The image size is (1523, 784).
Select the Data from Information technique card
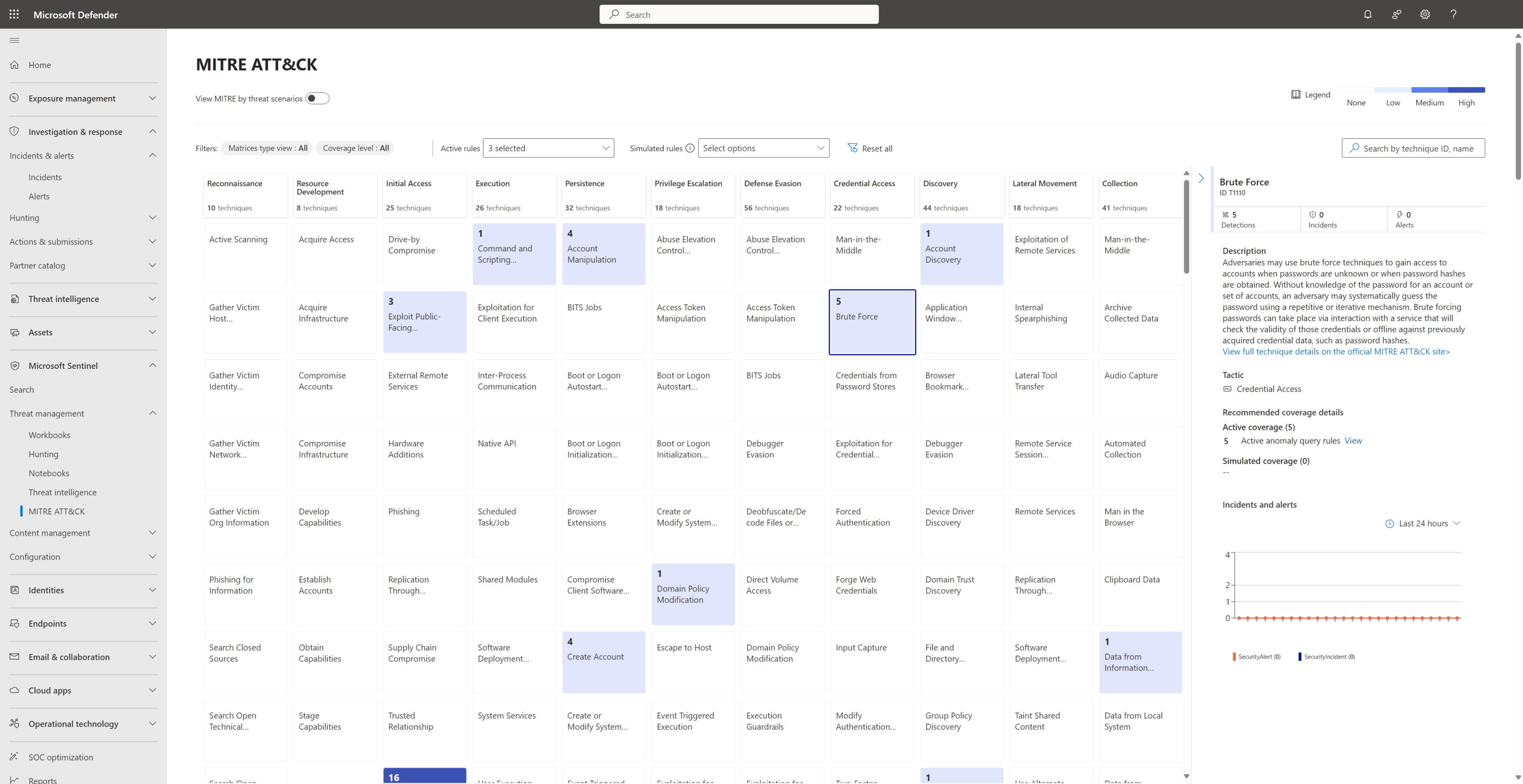click(x=1140, y=661)
